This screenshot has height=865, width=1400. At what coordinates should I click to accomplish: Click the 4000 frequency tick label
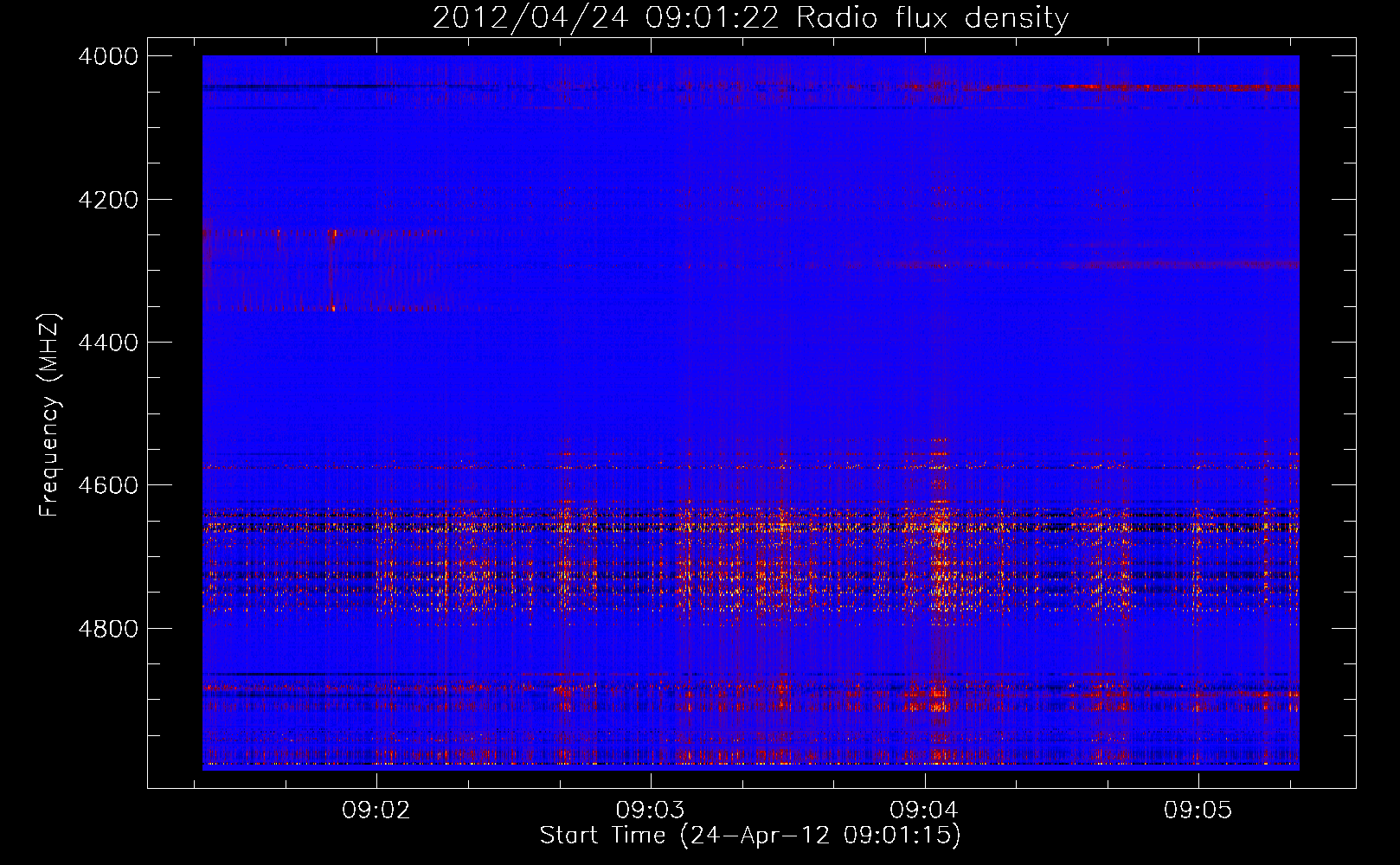click(108, 56)
